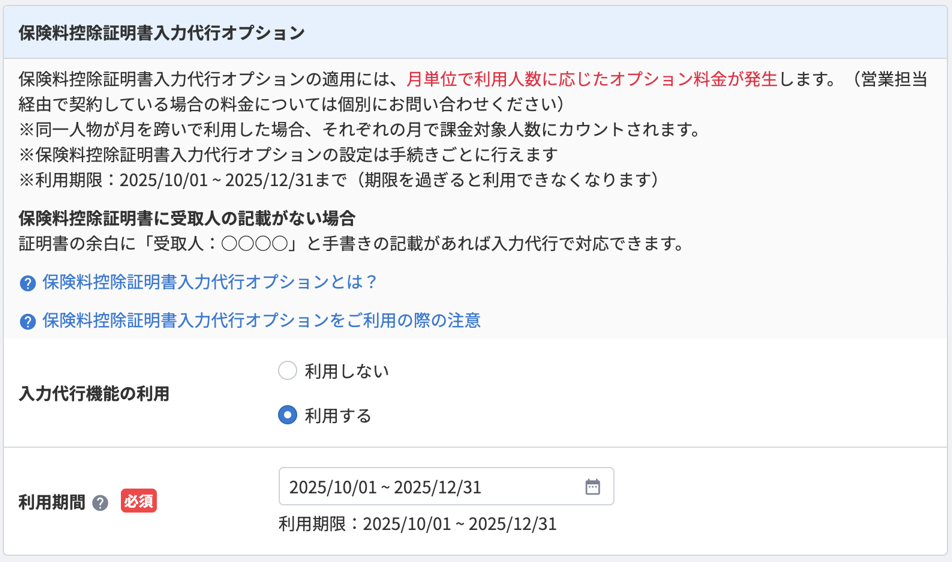Click the 利用期間 field label
The image size is (952, 562).
tap(52, 503)
